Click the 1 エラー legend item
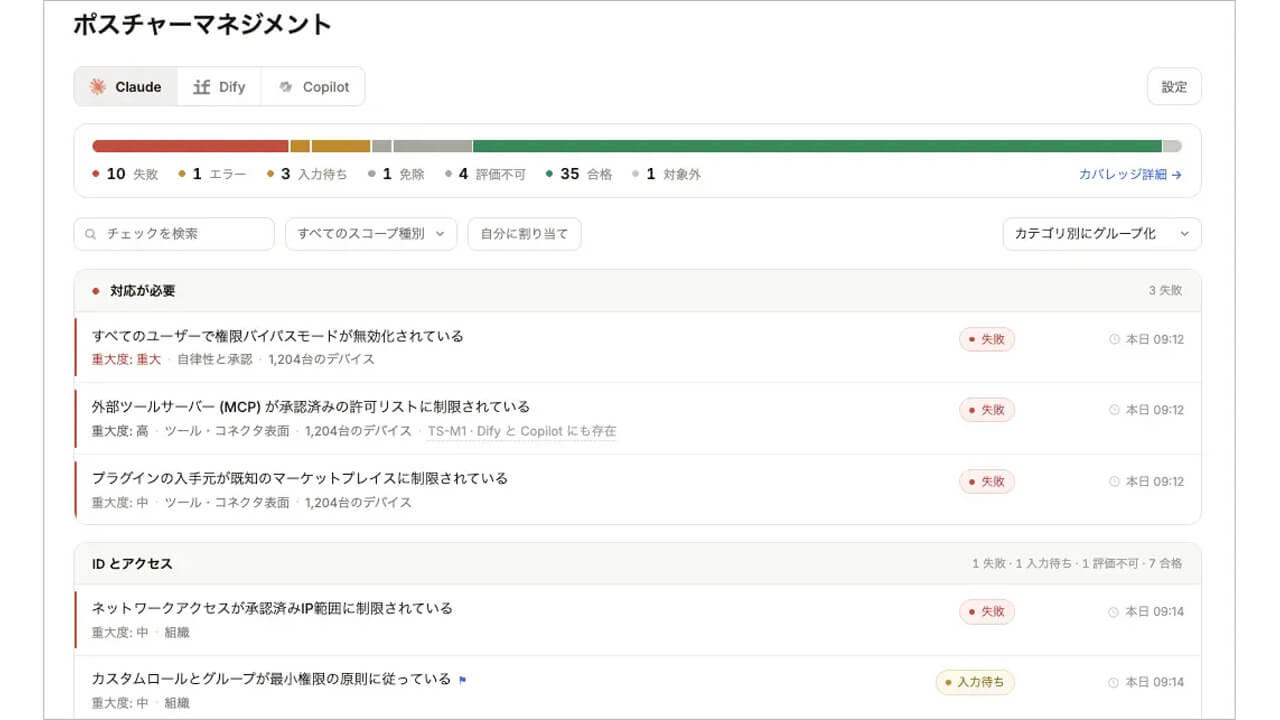This screenshot has width=1280, height=720. pos(212,174)
